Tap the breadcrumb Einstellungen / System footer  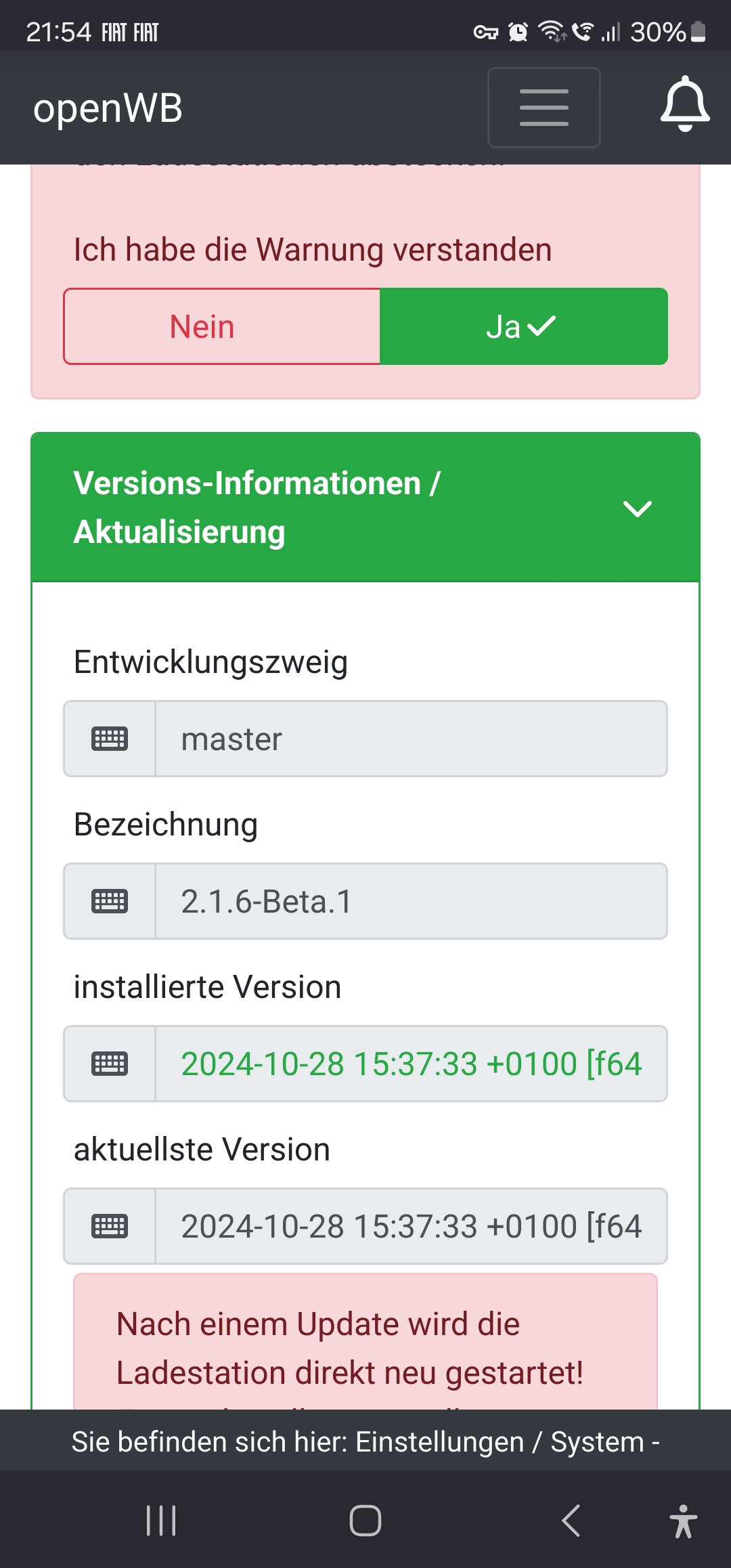click(365, 1441)
